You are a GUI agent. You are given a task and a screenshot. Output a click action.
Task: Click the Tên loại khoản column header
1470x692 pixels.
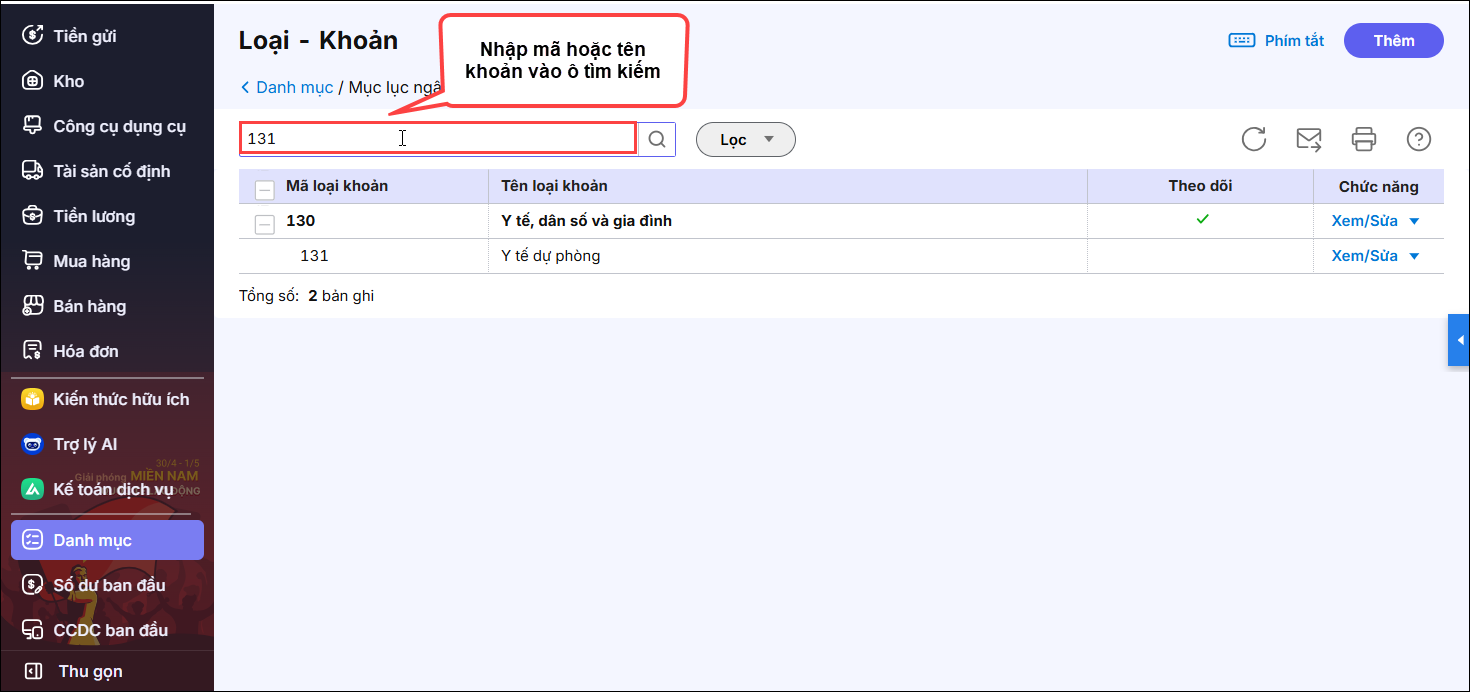point(554,186)
